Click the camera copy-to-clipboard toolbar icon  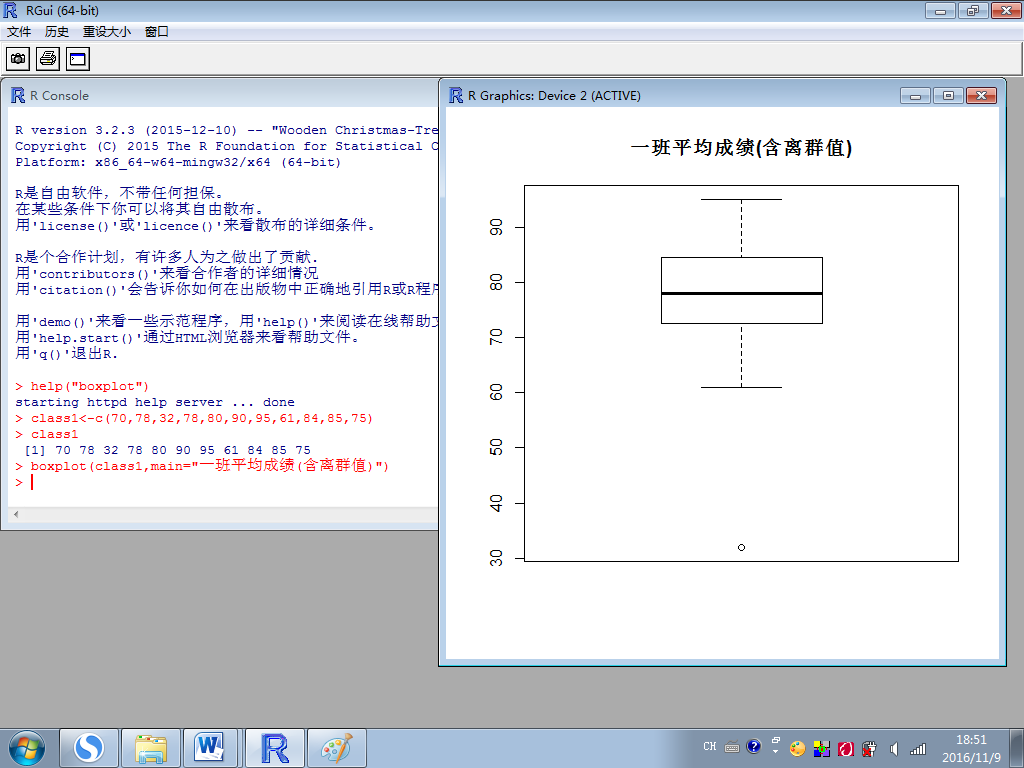click(18, 59)
